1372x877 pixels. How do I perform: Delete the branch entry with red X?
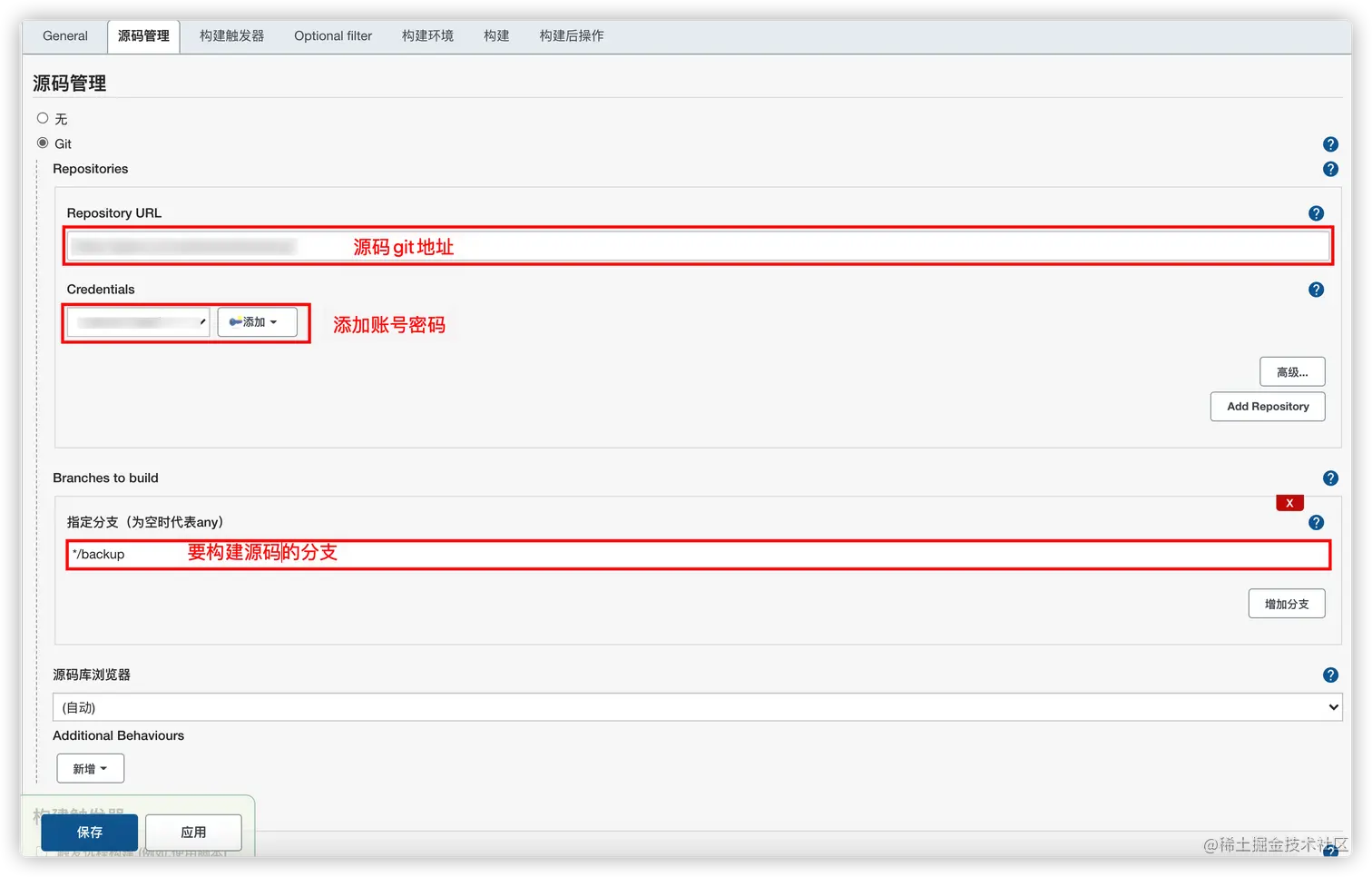[x=1289, y=503]
